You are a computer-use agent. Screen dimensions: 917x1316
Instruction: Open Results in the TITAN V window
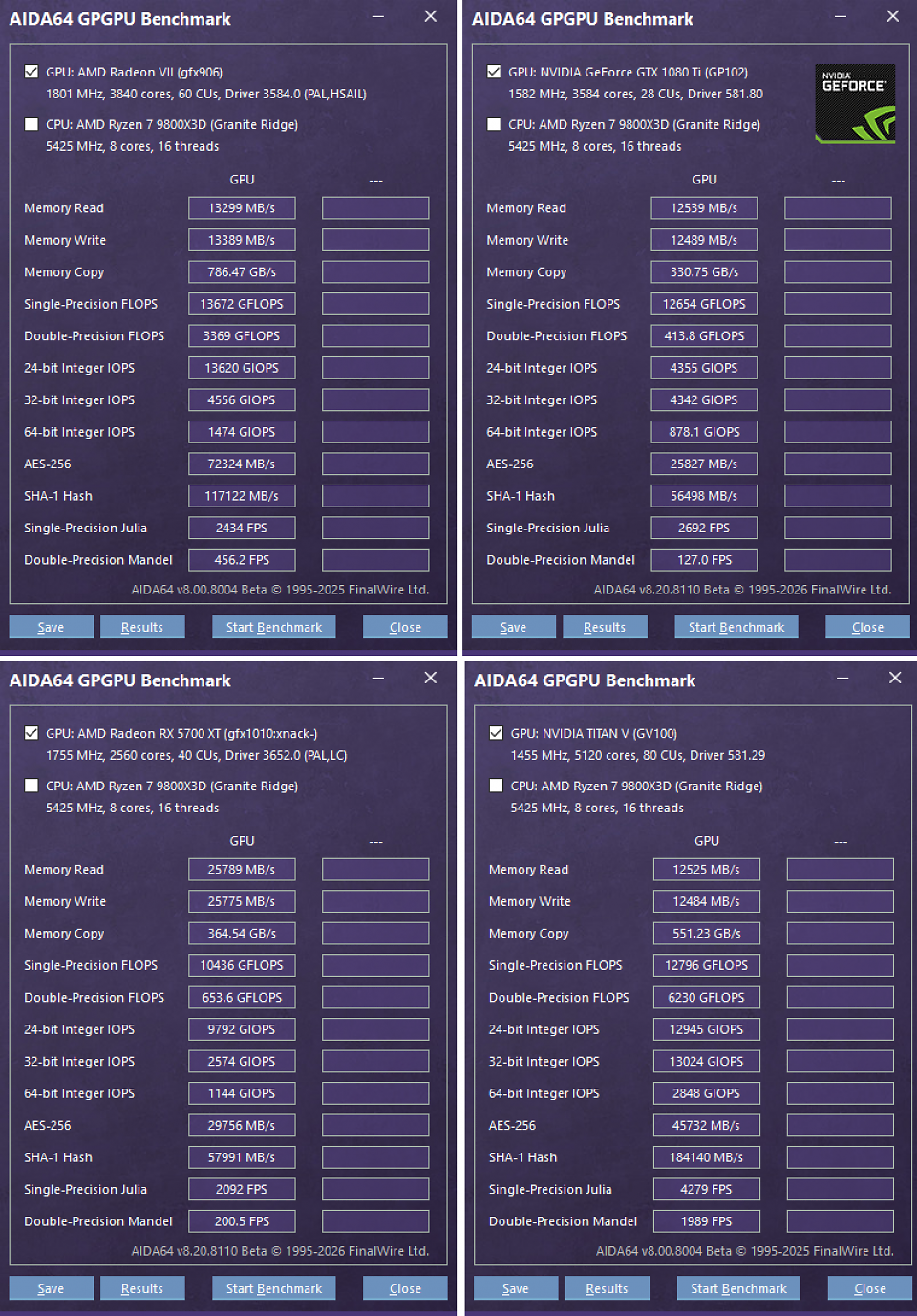607,1288
